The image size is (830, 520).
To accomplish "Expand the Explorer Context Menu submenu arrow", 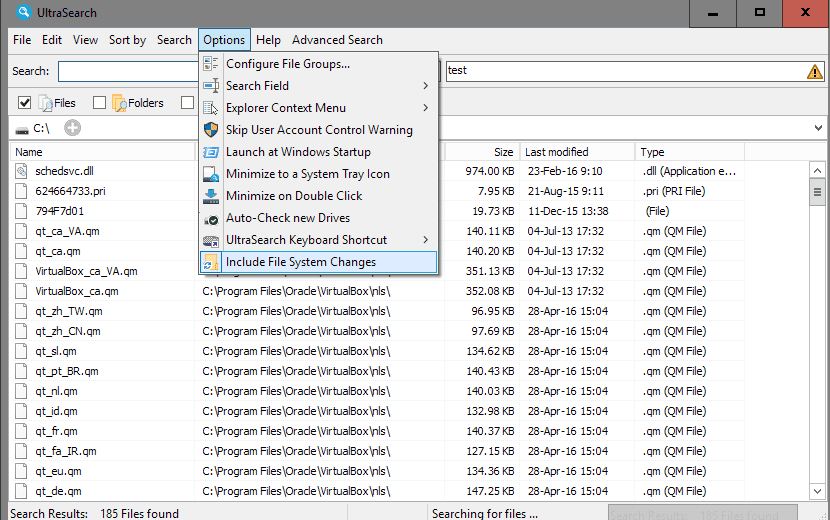I will point(426,108).
